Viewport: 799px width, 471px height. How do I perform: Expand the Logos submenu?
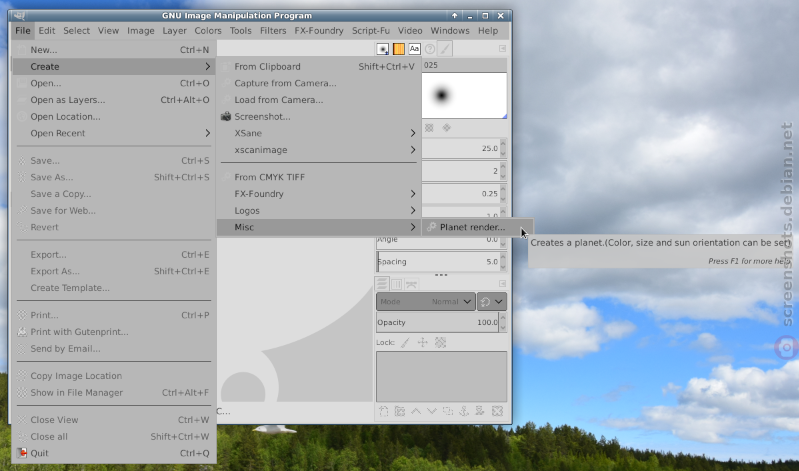pyautogui.click(x=318, y=211)
